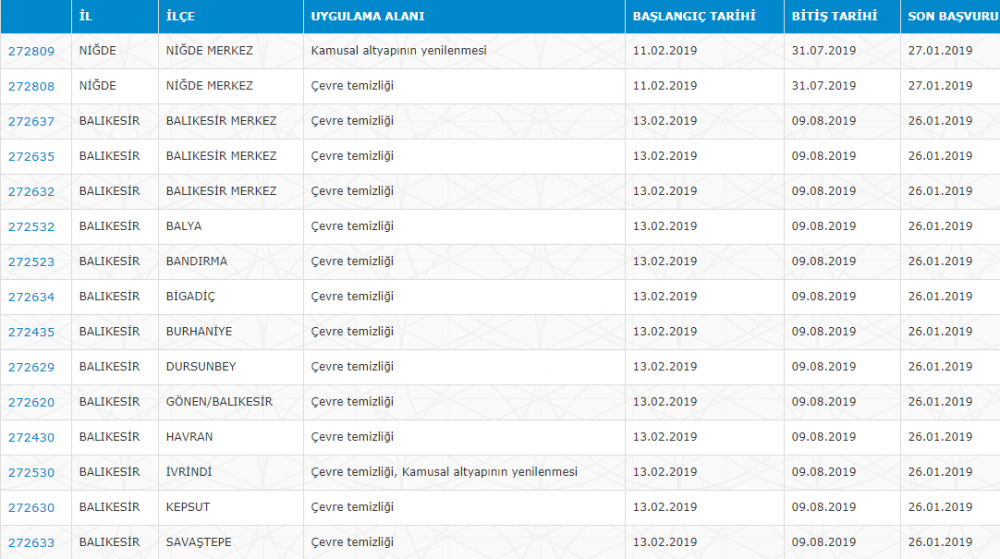Open the Bigadiç listing 272634
1000x559 pixels.
tap(31, 296)
